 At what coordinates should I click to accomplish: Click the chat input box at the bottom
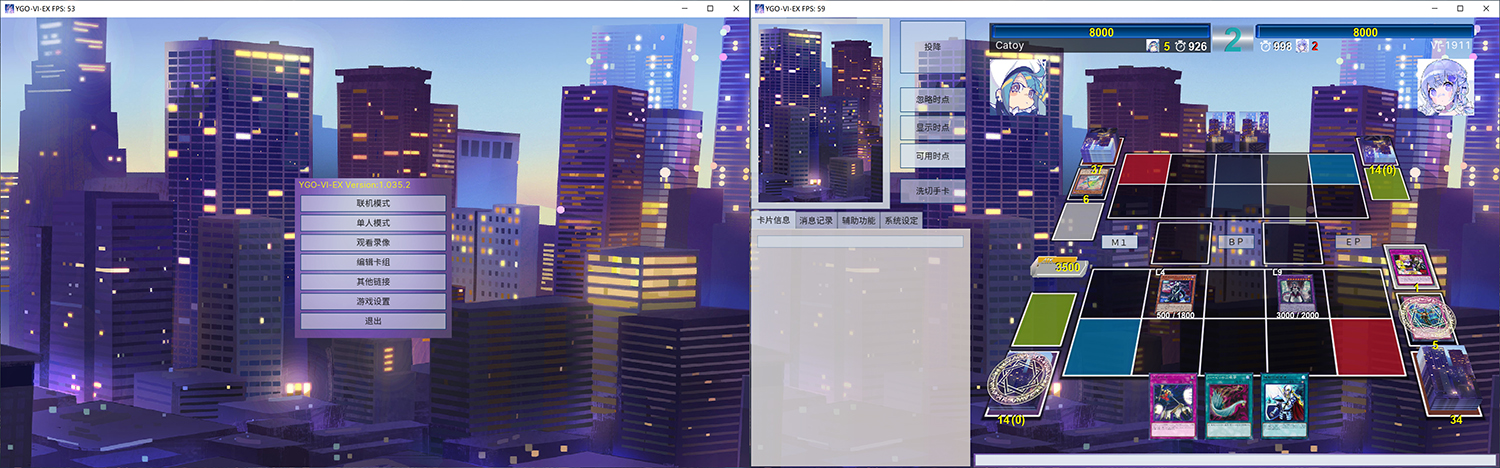click(x=1235, y=461)
